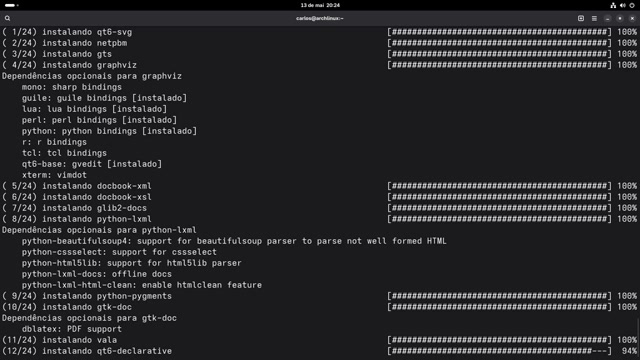Click the qt6-declarative progress bar at 94%
Image resolution: width=640 pixels, height=360 pixels.
pos(500,351)
